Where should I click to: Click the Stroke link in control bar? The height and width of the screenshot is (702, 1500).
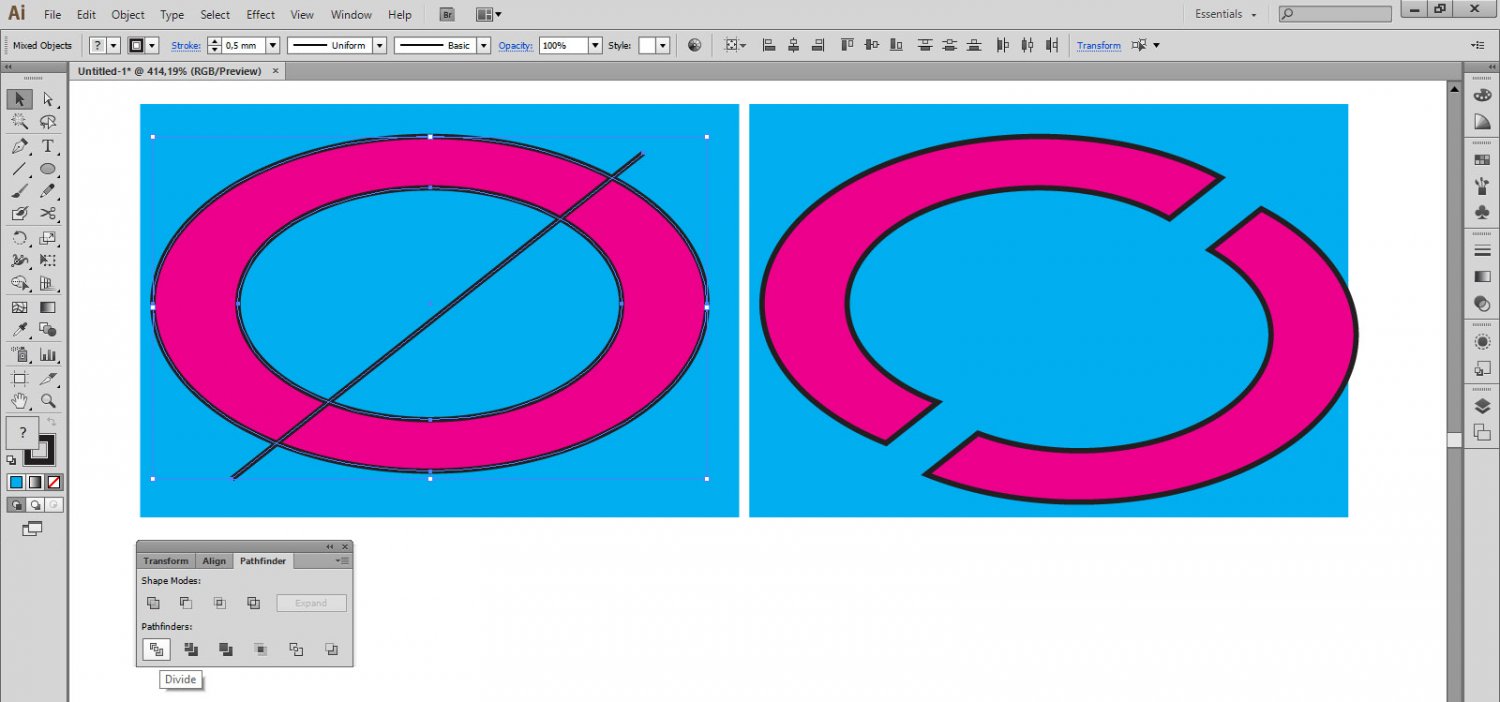tap(186, 45)
